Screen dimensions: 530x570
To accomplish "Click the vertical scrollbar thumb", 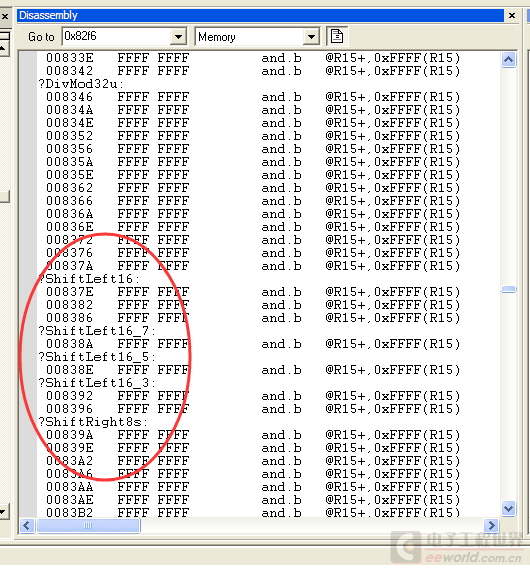I will pos(508,289).
